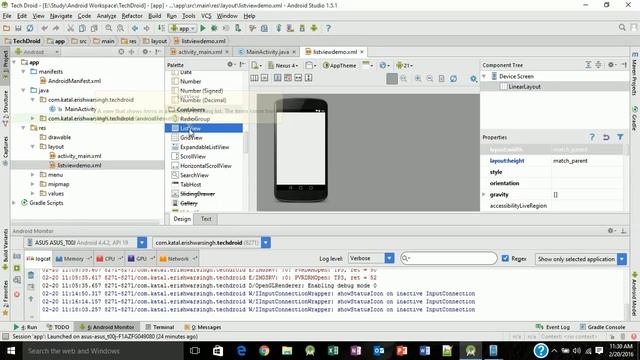Click the Windows search box
The width and height of the screenshot is (640, 360).
[x=102, y=351]
